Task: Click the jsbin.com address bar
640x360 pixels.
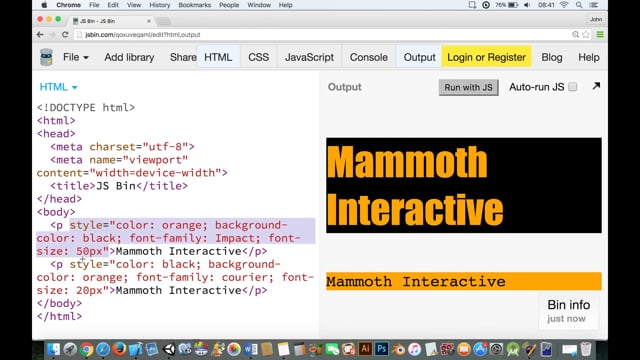Action: (322, 35)
